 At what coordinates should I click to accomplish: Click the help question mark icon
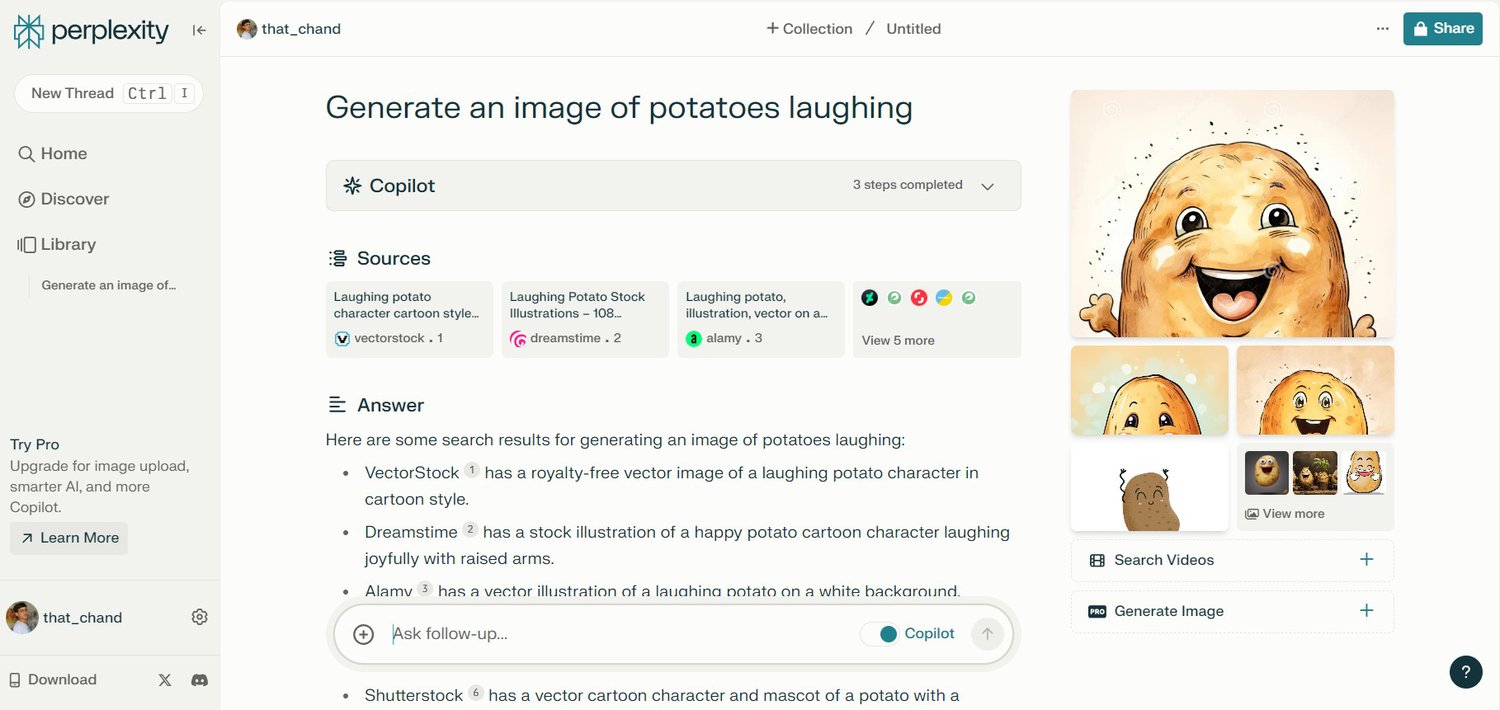click(1465, 672)
